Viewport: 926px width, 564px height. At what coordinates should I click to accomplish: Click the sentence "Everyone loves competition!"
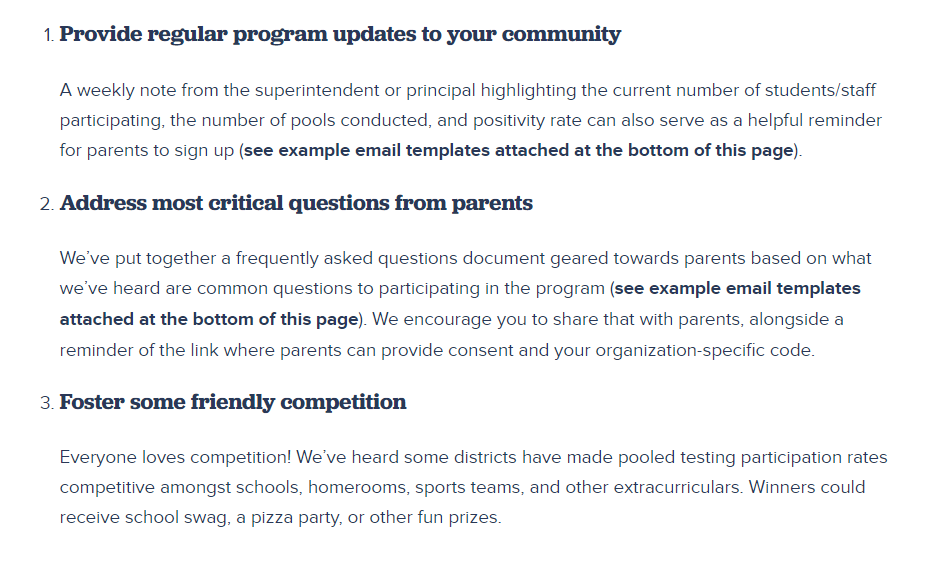[x=176, y=457]
